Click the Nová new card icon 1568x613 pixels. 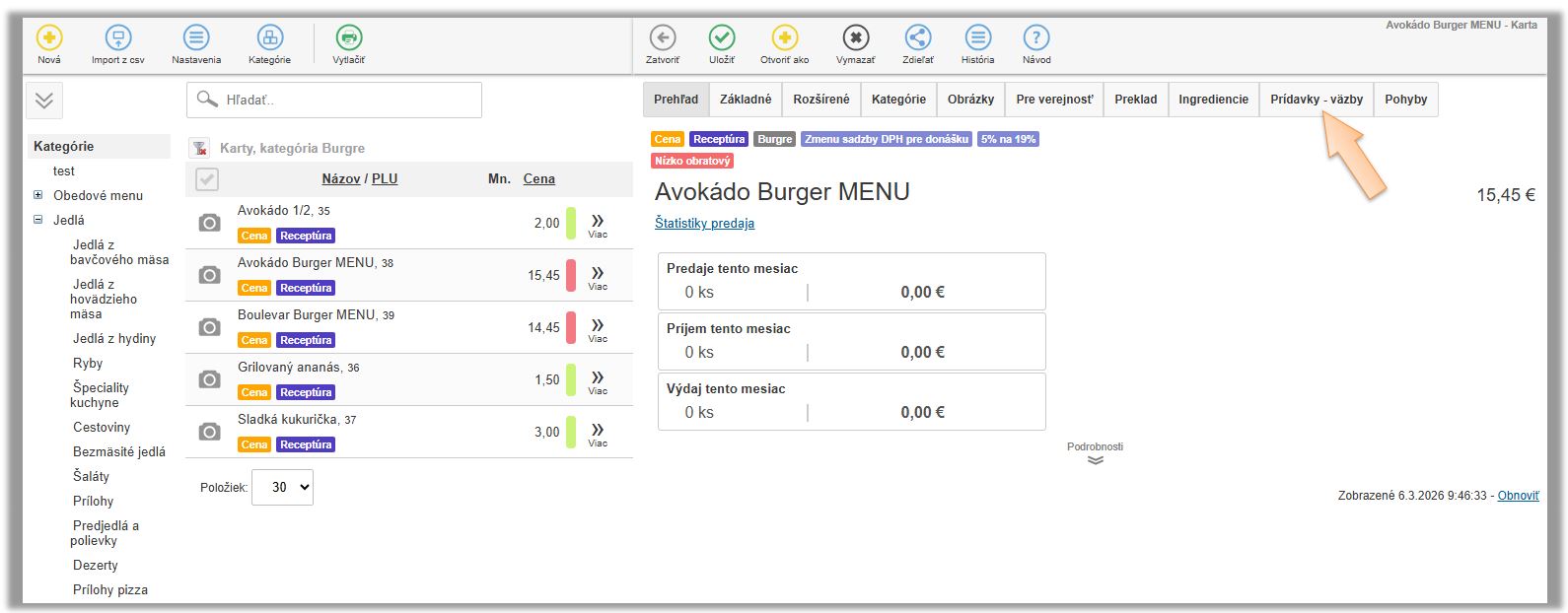tap(49, 38)
